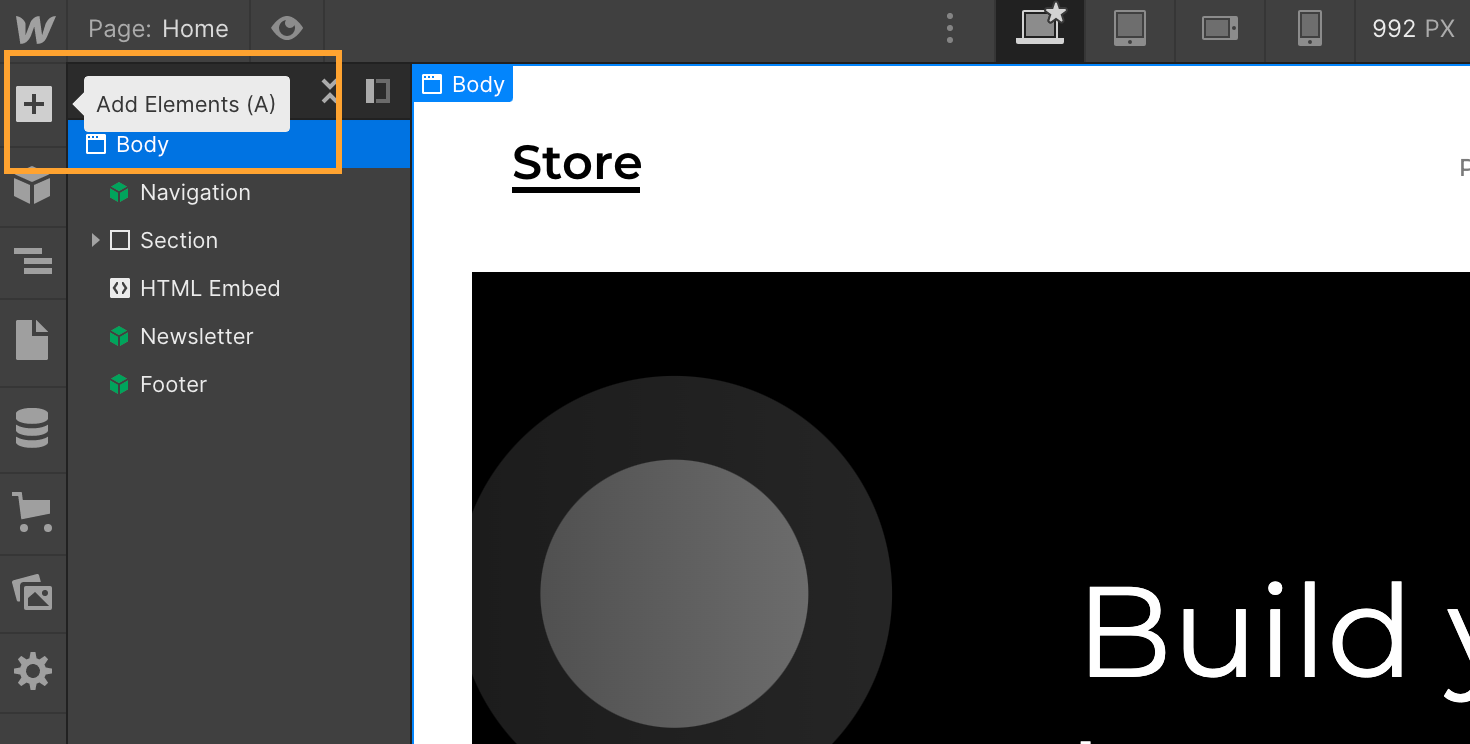Viewport: 1470px width, 744px height.
Task: Select the HTML Embed element
Action: point(239,288)
